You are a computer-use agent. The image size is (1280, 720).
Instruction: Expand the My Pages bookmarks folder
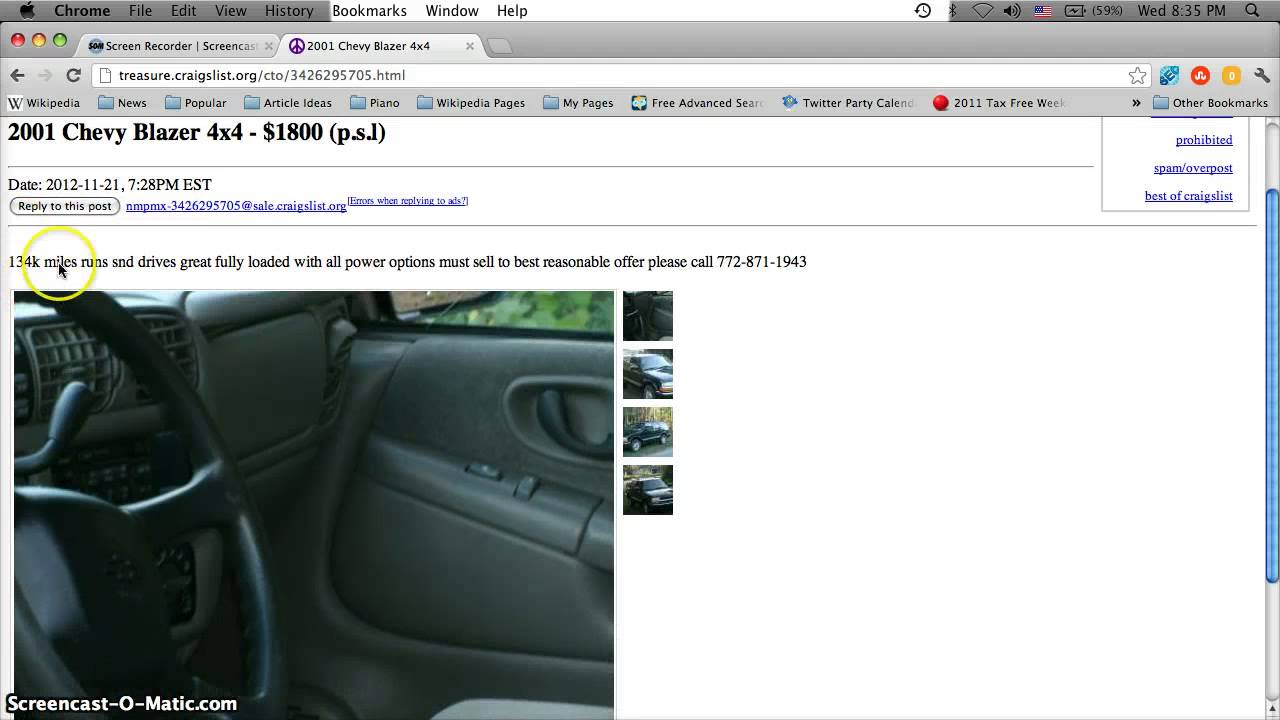click(x=578, y=103)
